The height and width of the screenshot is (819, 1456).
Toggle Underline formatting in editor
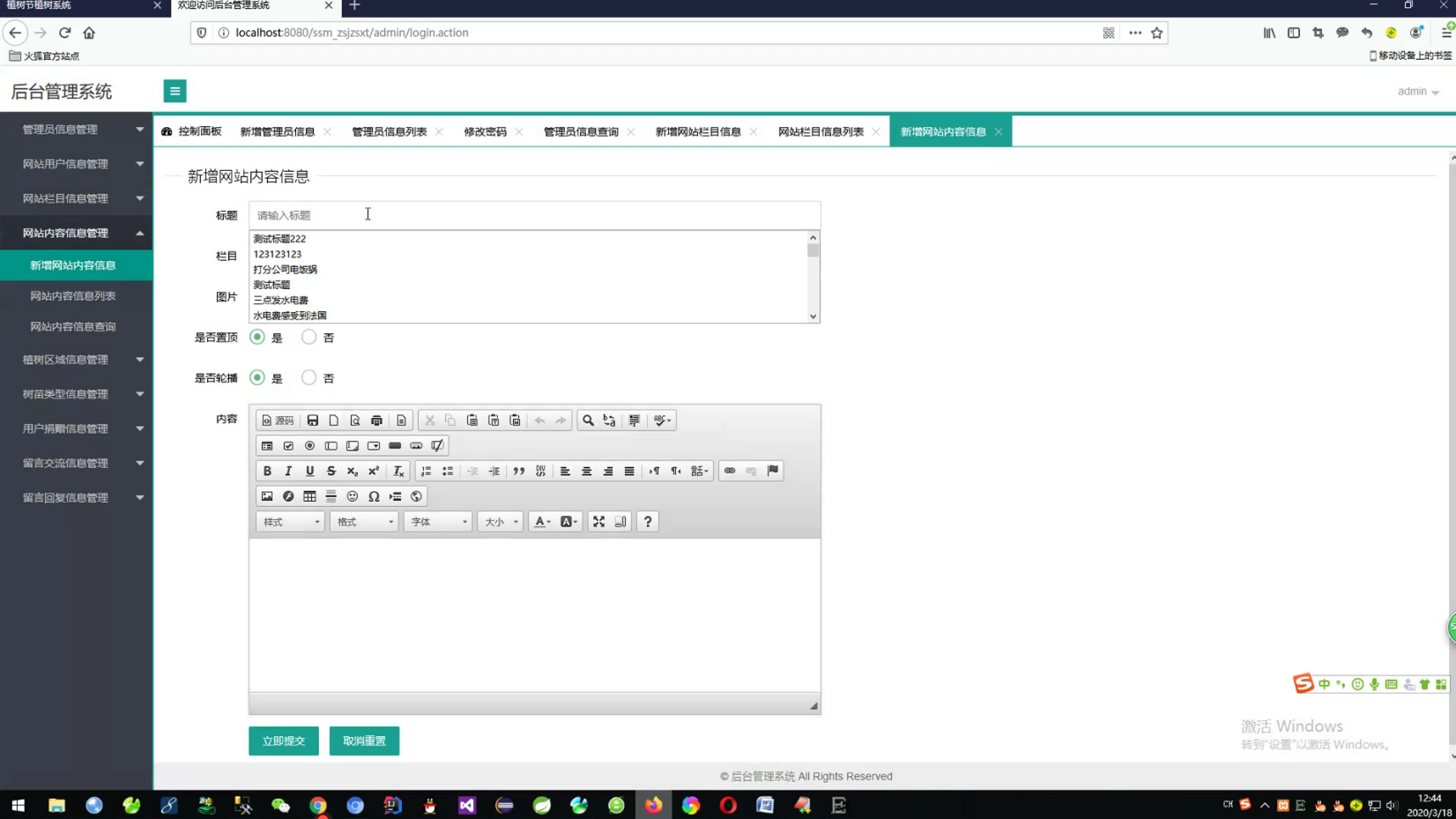[x=309, y=471]
